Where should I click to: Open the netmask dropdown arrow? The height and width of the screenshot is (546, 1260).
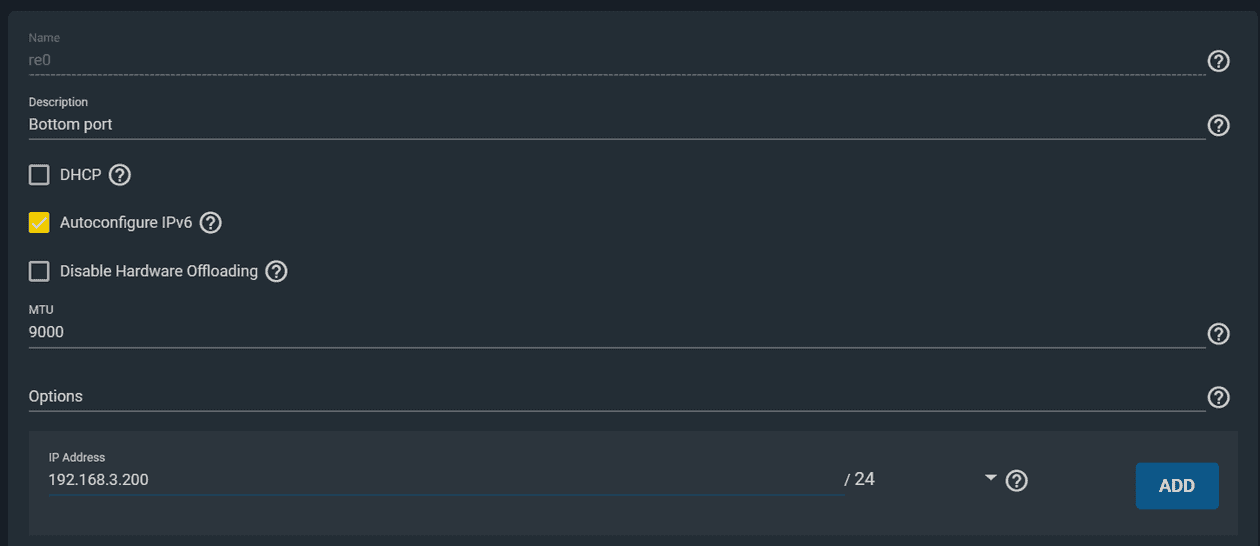tap(991, 478)
